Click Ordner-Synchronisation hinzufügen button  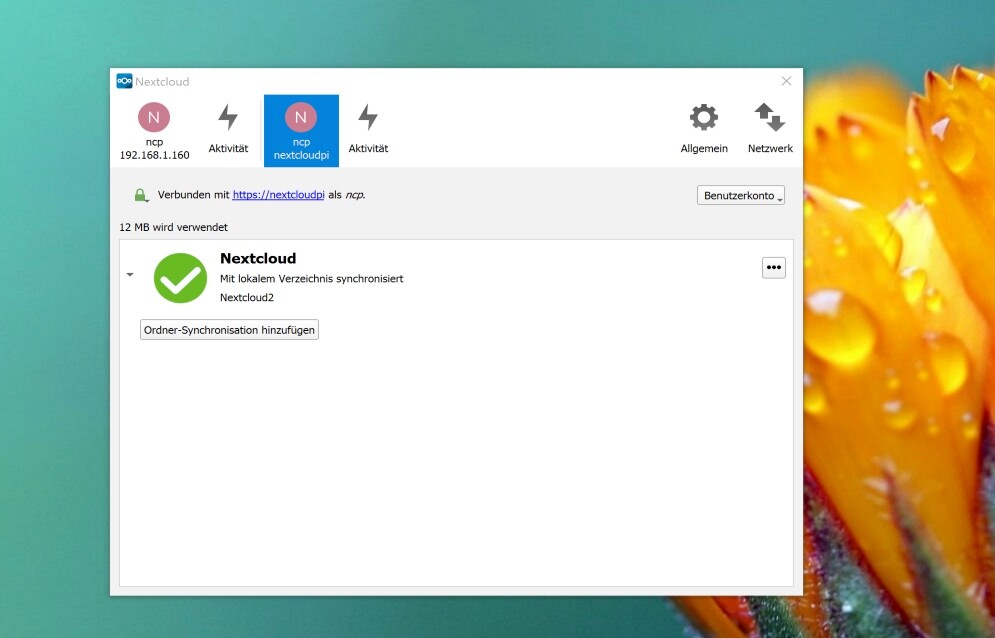click(x=229, y=329)
